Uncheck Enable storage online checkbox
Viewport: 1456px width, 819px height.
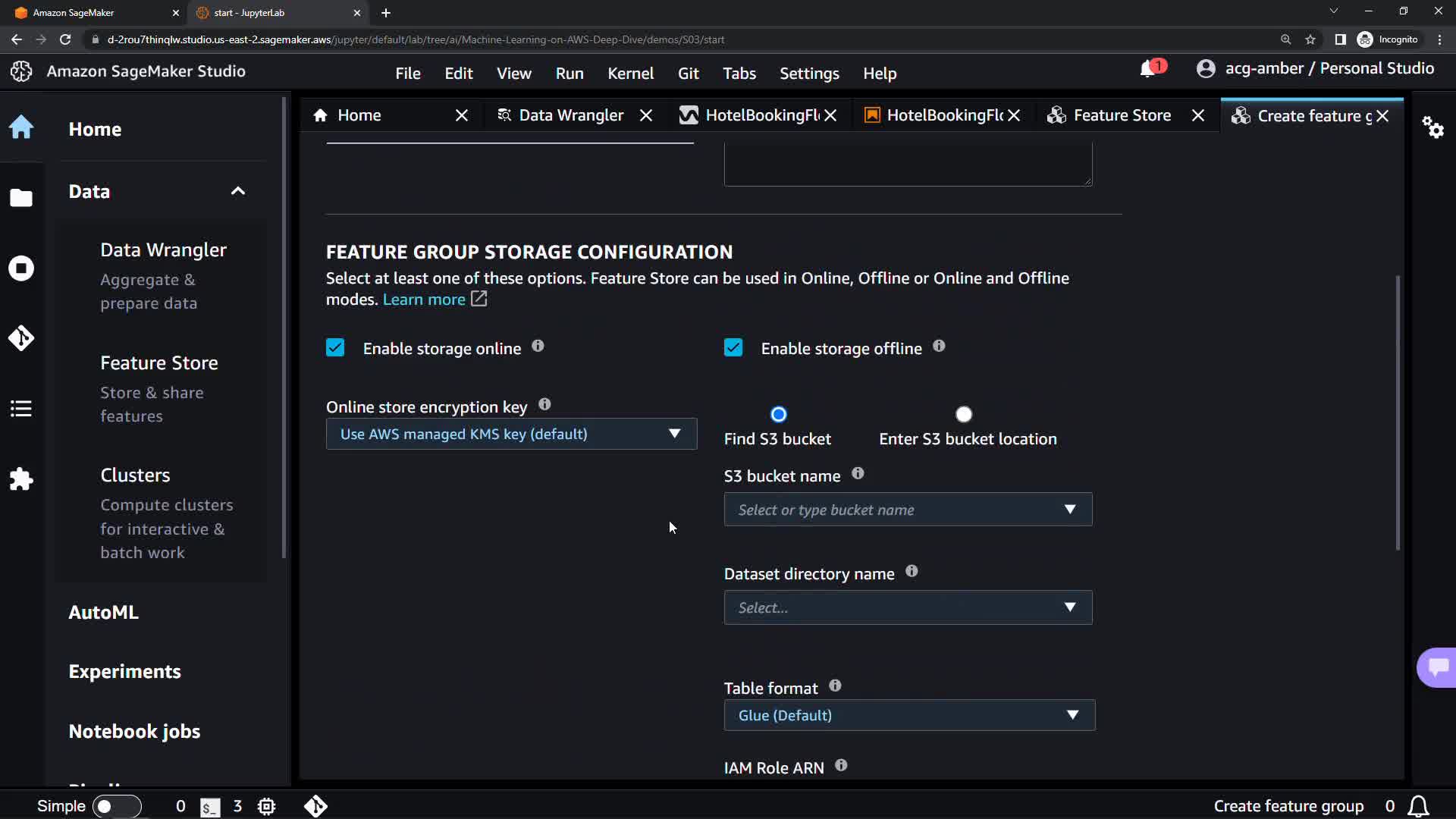coord(335,348)
